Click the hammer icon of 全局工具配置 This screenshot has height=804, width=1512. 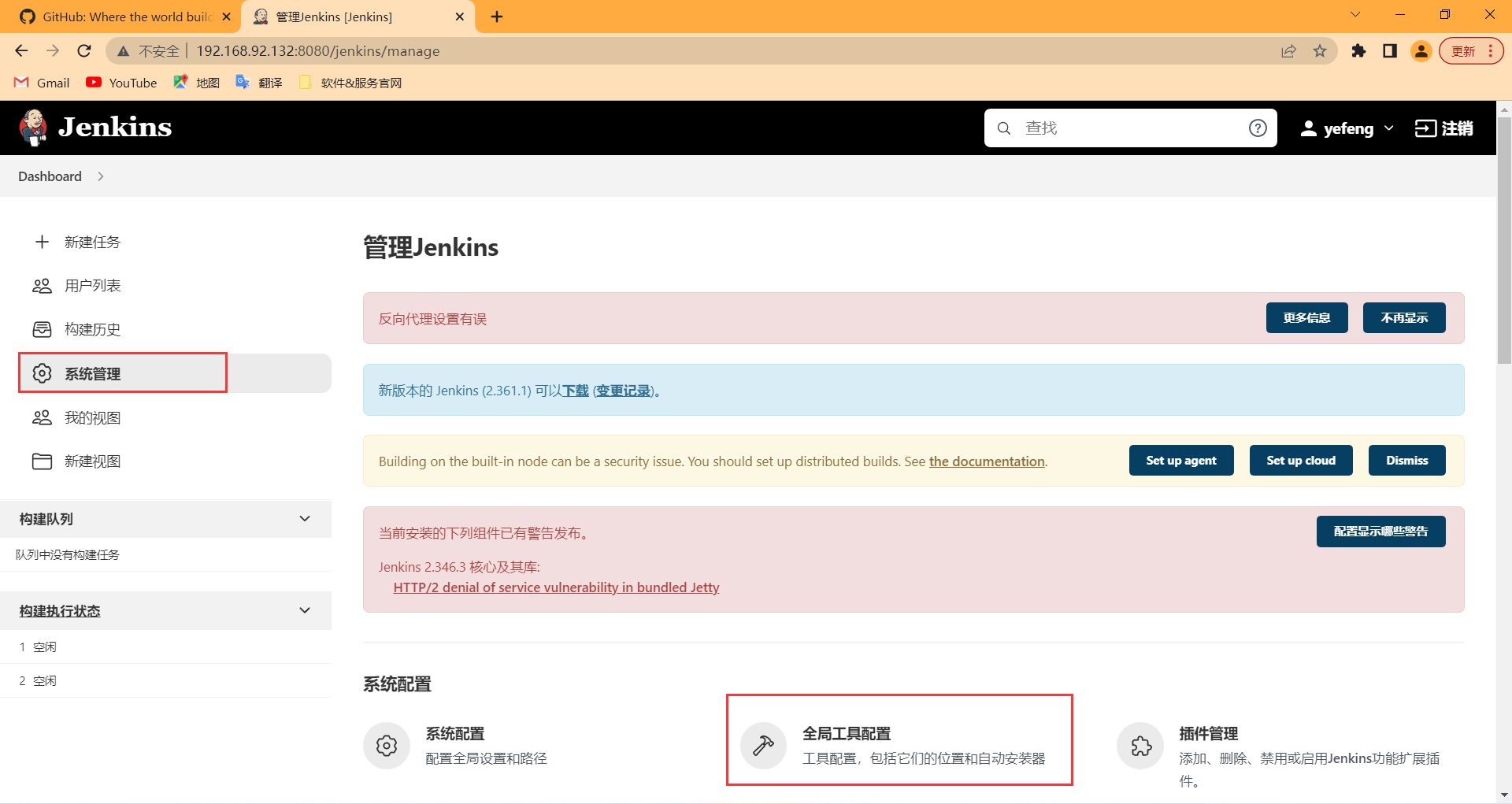(763, 745)
